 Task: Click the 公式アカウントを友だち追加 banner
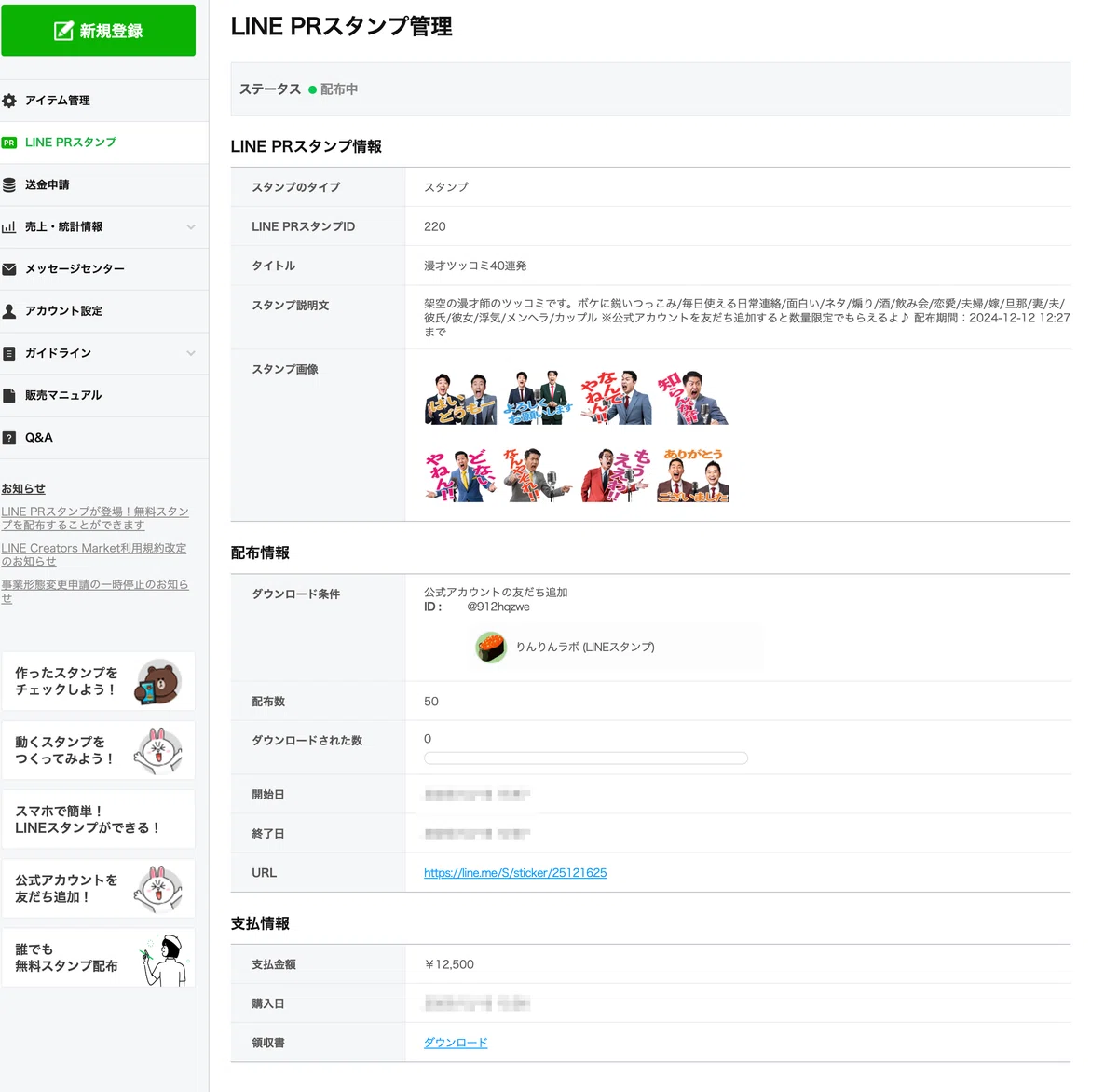(98, 888)
